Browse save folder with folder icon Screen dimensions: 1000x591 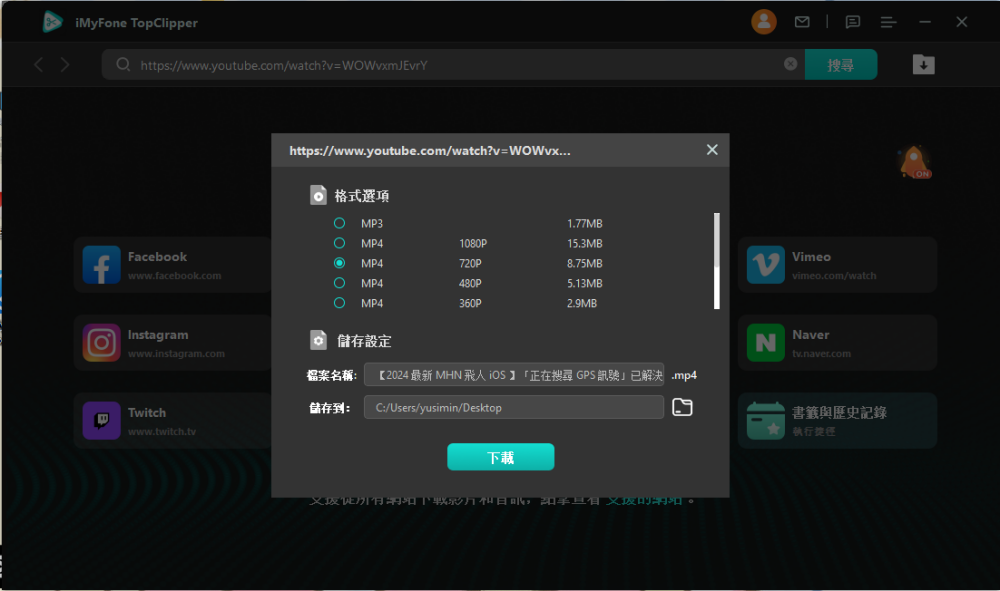682,407
